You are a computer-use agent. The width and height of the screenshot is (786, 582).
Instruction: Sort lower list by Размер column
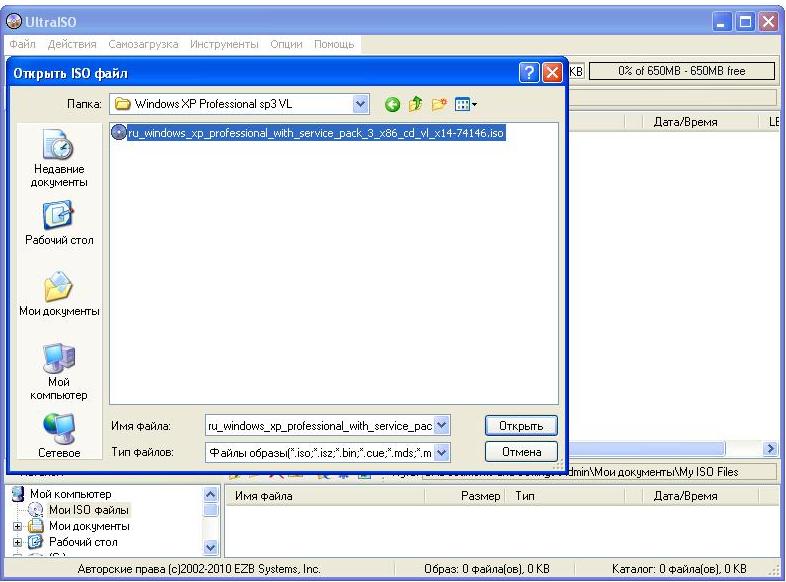tap(465, 496)
